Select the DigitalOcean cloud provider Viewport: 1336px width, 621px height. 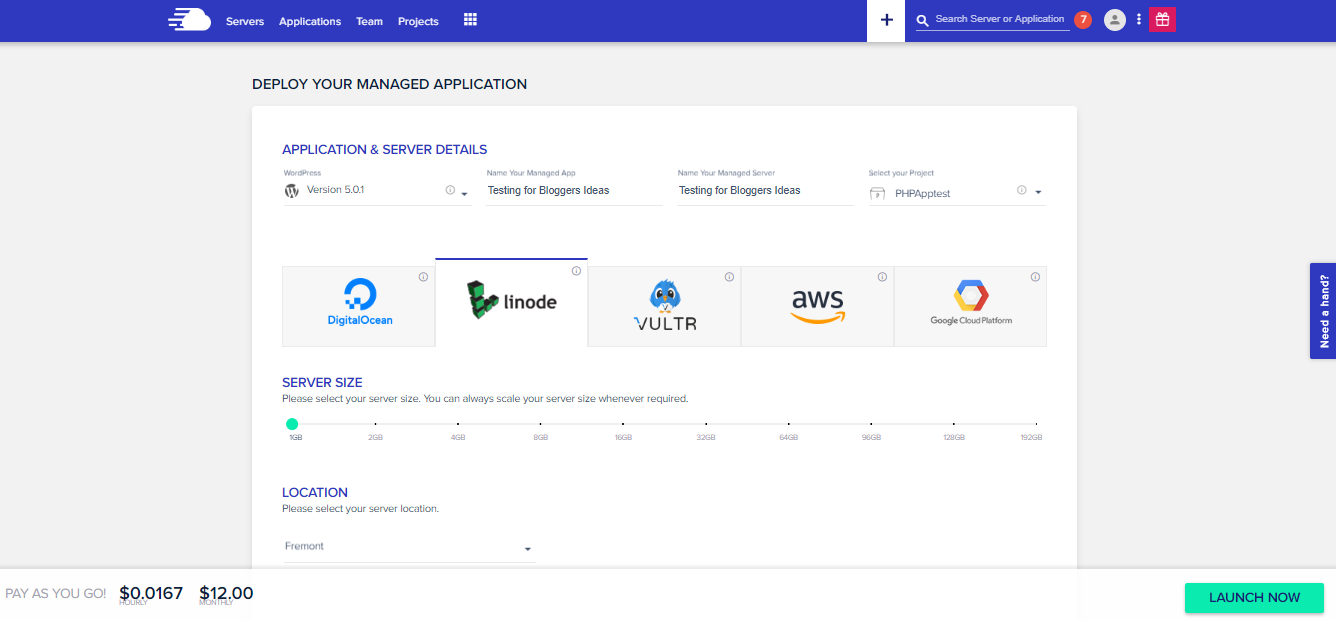[358, 306]
